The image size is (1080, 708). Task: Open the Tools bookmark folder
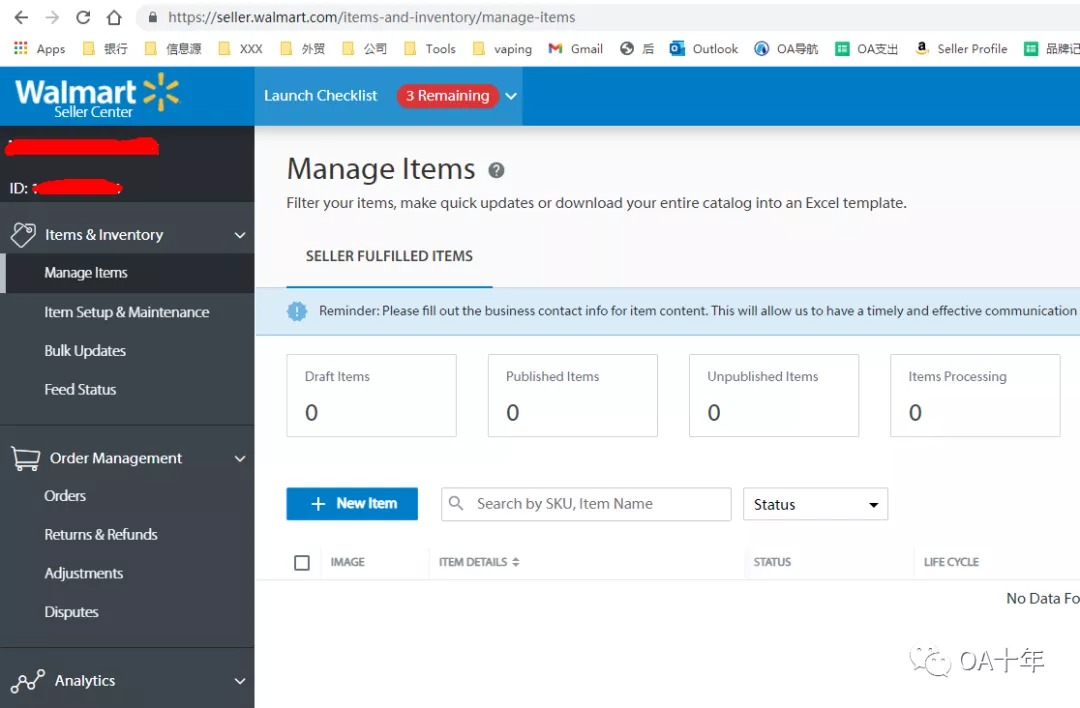tap(430, 48)
